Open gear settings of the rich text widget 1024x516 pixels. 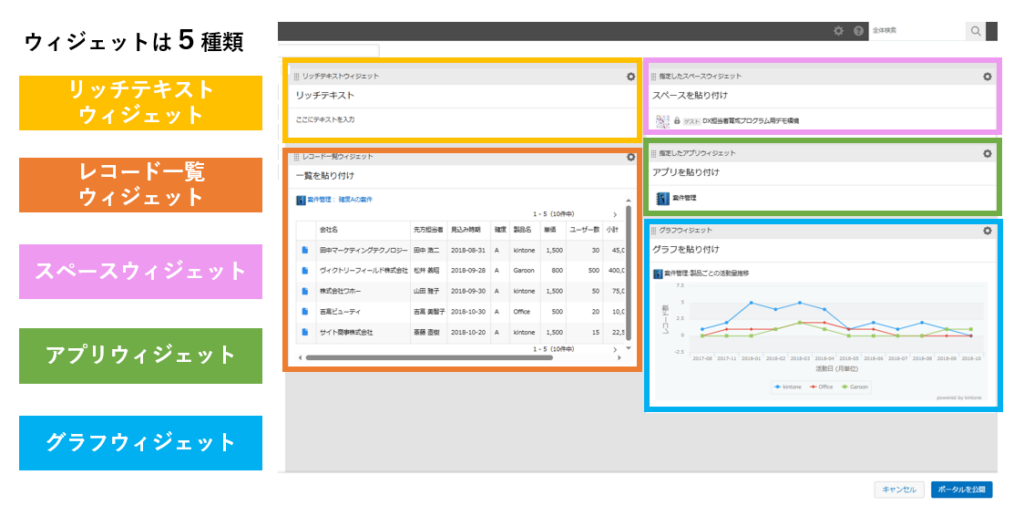tap(630, 76)
